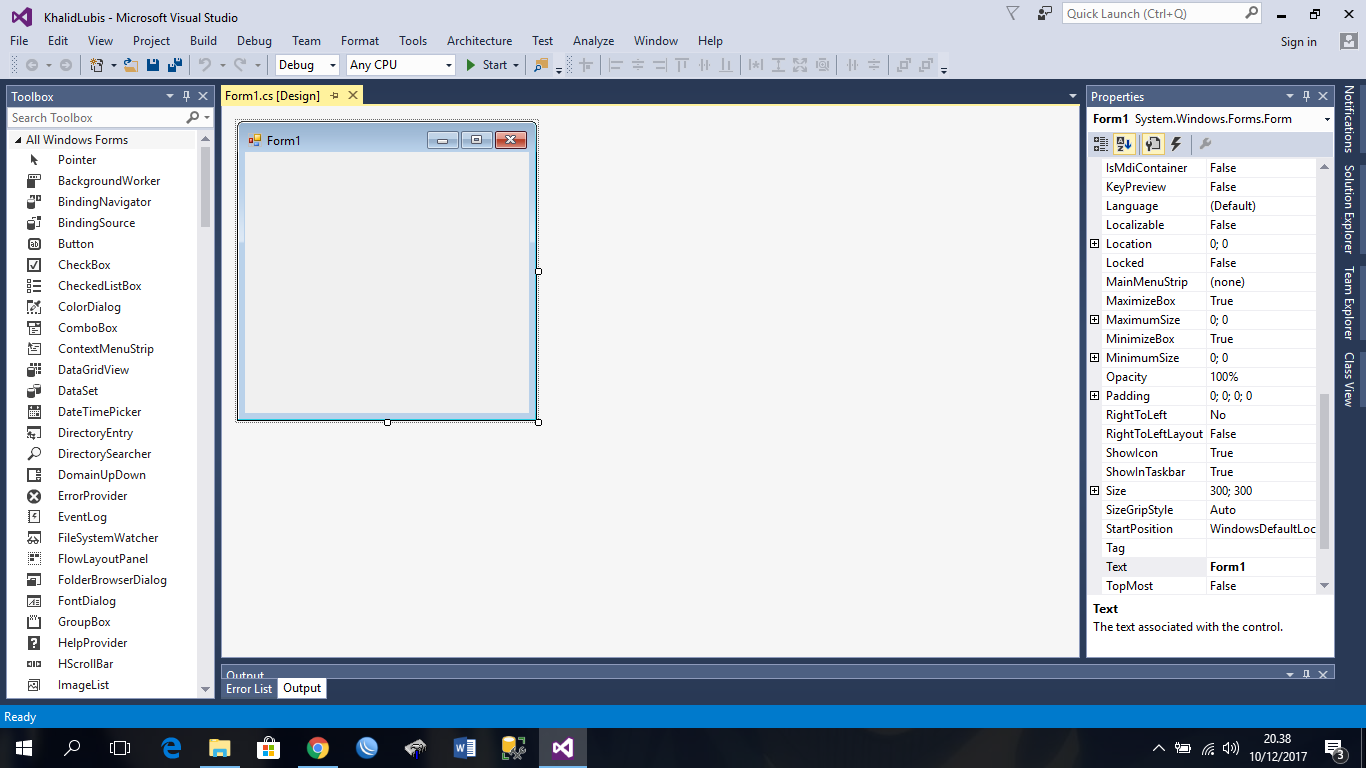Open Google Chrome from the taskbar
Image resolution: width=1366 pixels, height=768 pixels.
317,747
